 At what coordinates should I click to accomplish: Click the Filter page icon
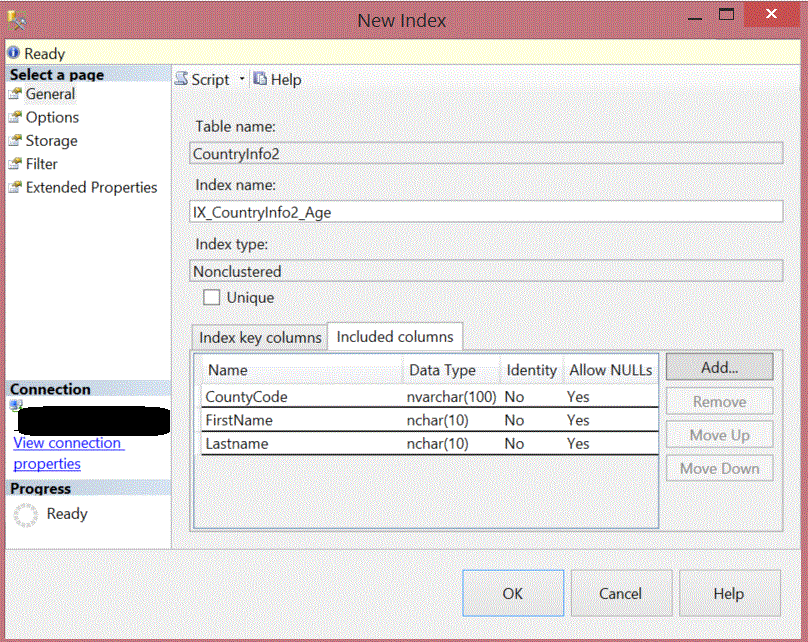tap(15, 164)
